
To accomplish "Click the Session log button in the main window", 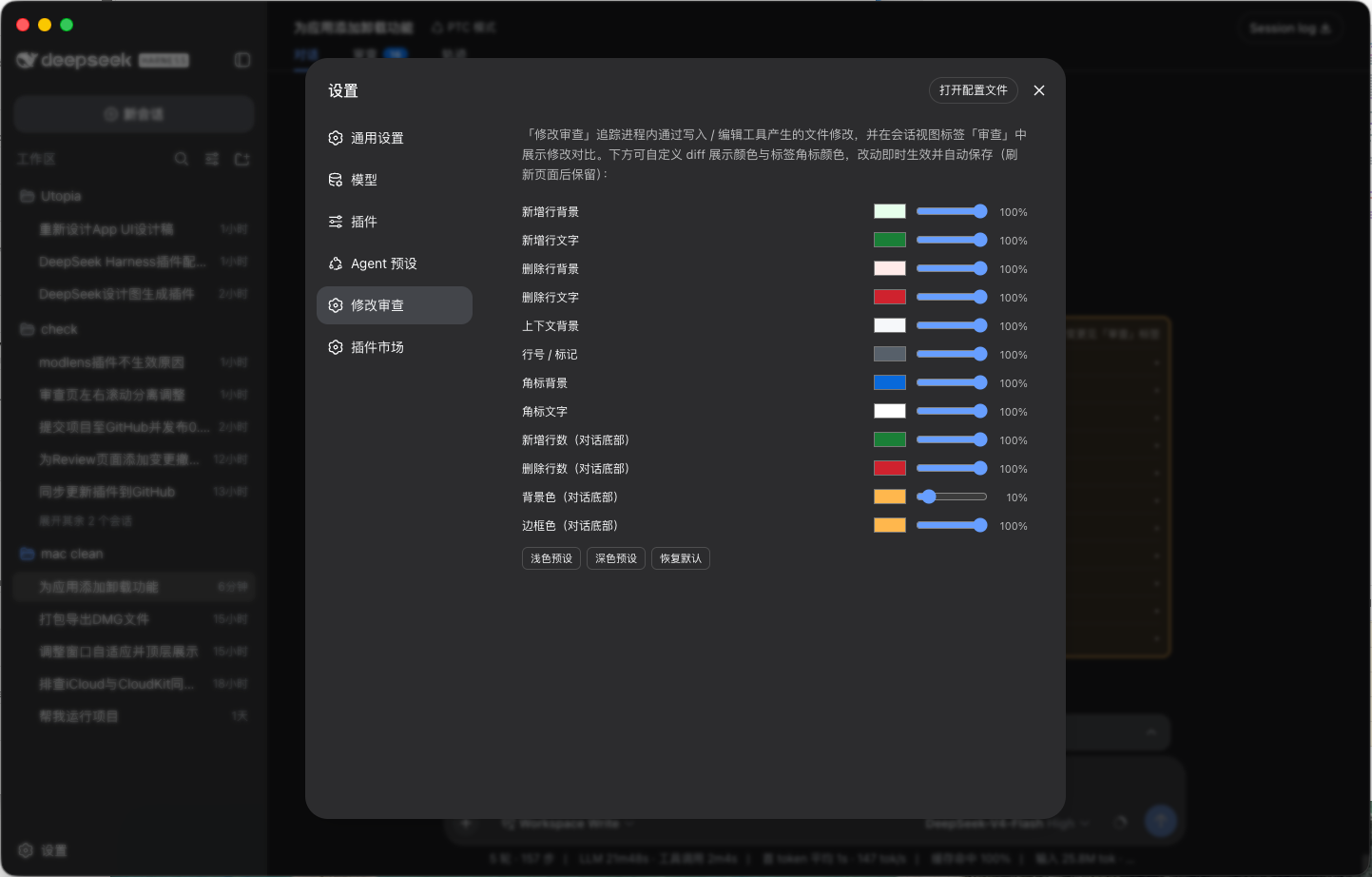I will [1290, 29].
